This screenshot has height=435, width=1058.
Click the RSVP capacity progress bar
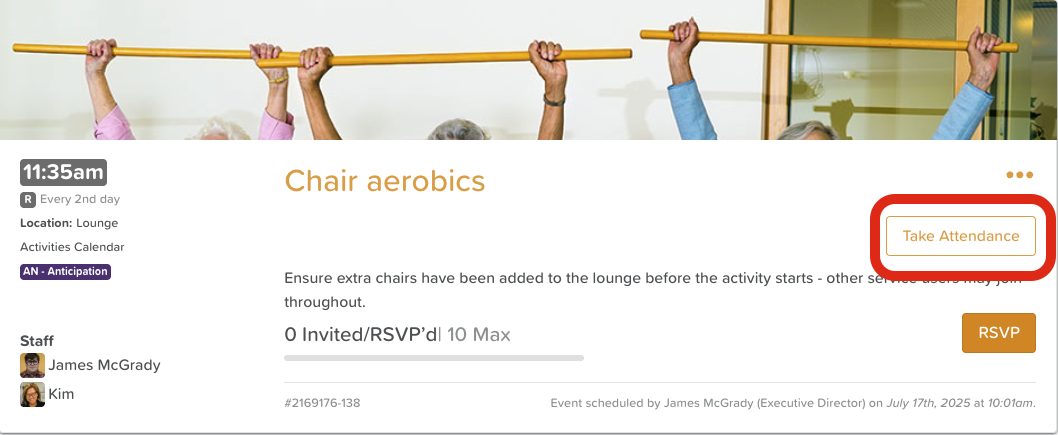tap(433, 357)
